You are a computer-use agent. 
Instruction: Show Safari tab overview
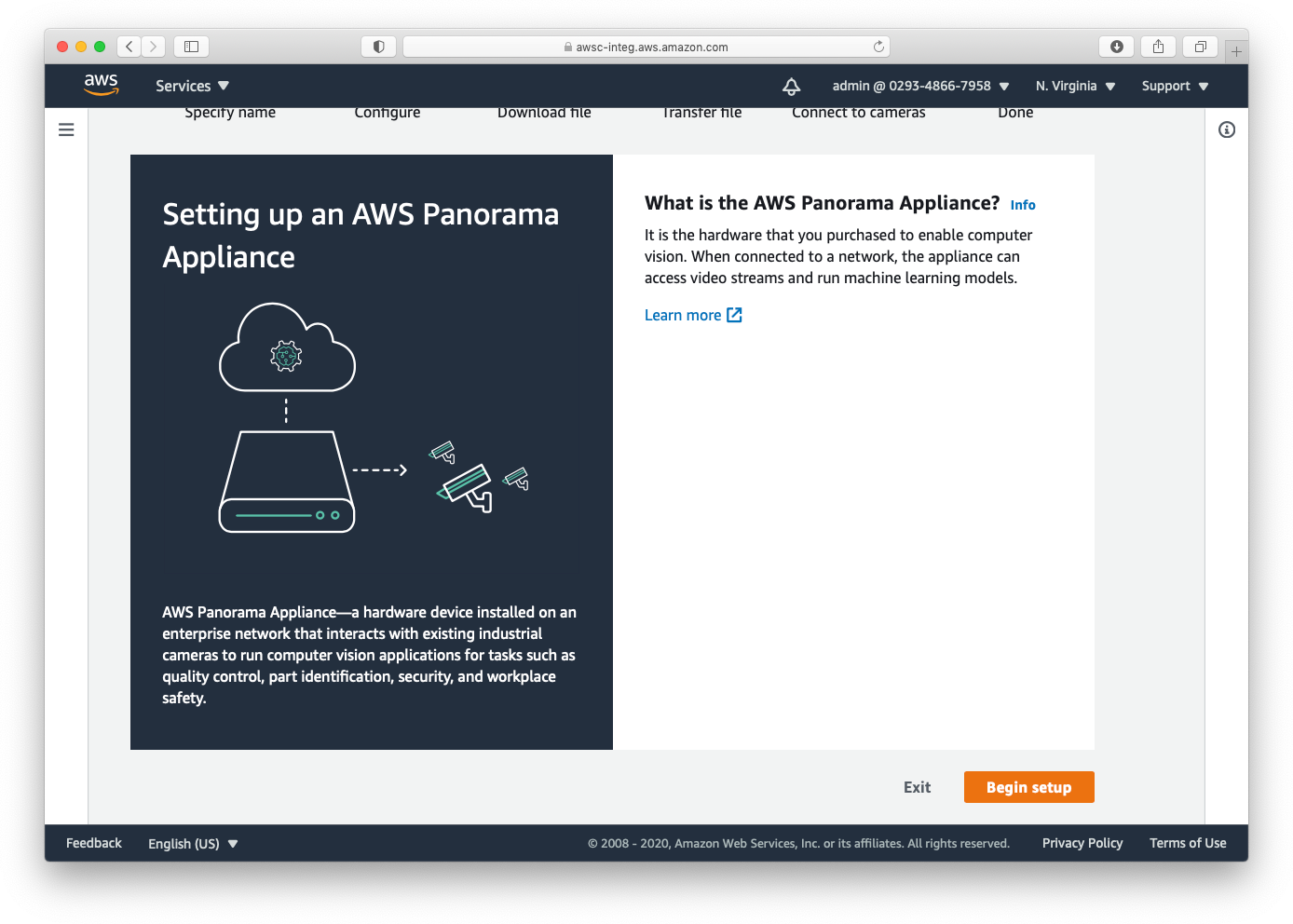coord(1200,47)
